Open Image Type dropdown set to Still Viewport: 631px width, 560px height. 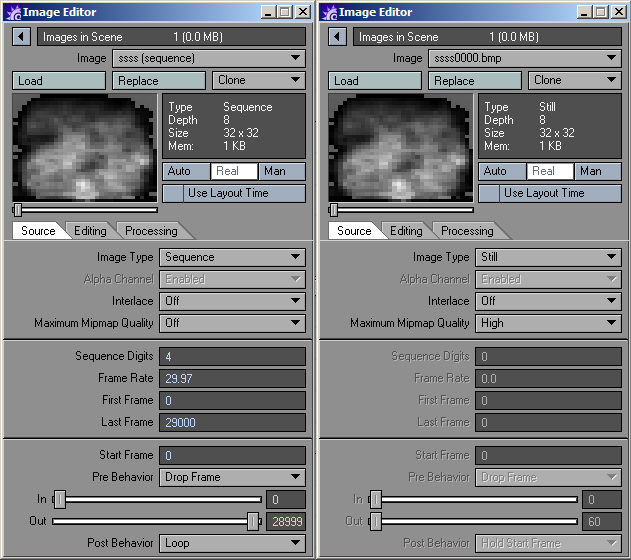(x=548, y=257)
